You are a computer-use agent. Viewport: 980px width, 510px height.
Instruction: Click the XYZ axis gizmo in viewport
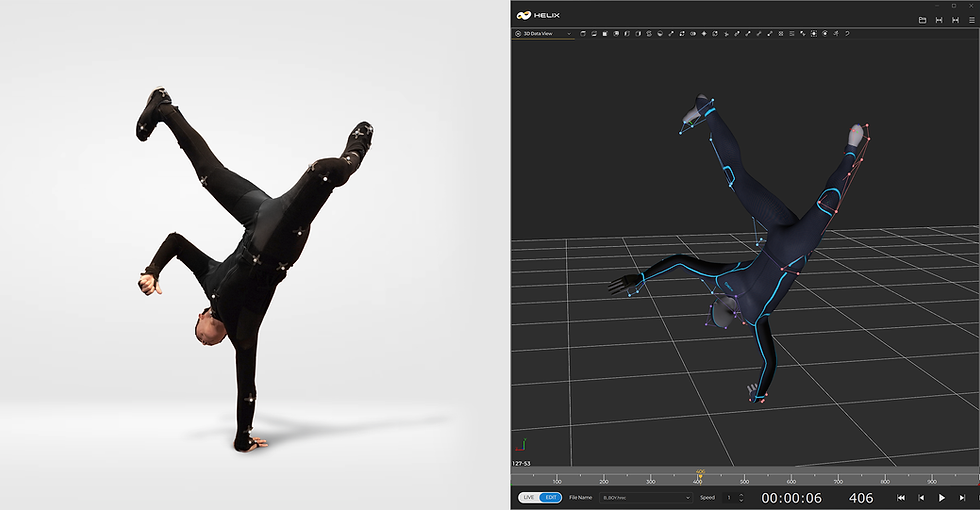(x=521, y=444)
